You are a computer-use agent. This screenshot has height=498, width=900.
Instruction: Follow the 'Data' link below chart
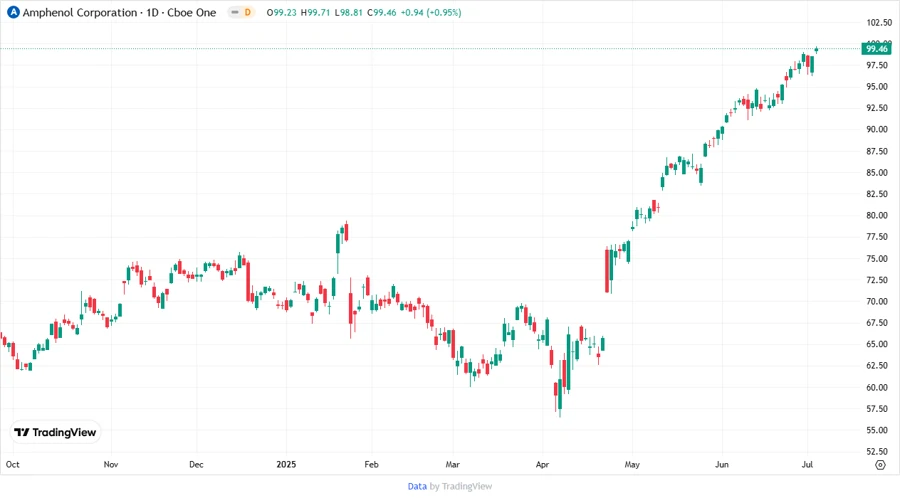[417, 486]
